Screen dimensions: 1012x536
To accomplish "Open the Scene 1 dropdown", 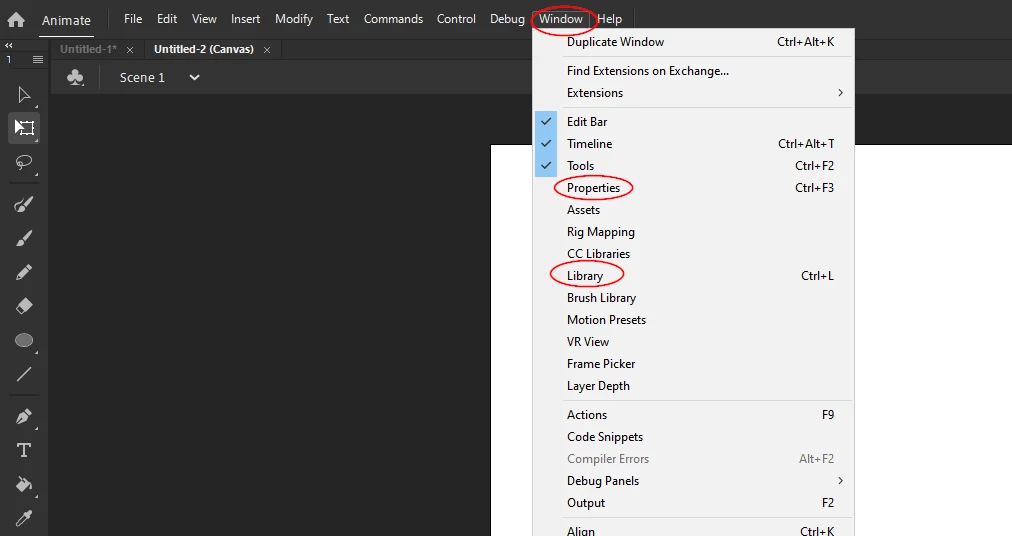I will [194, 77].
